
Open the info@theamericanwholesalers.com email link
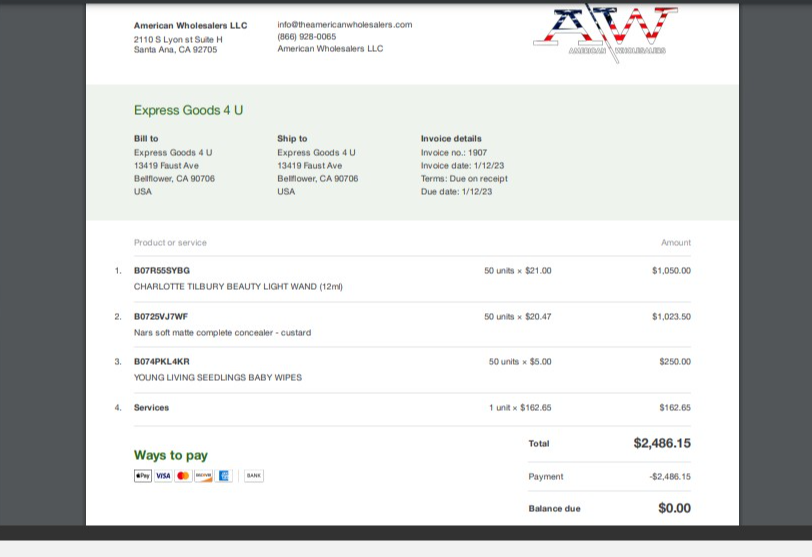(x=345, y=24)
